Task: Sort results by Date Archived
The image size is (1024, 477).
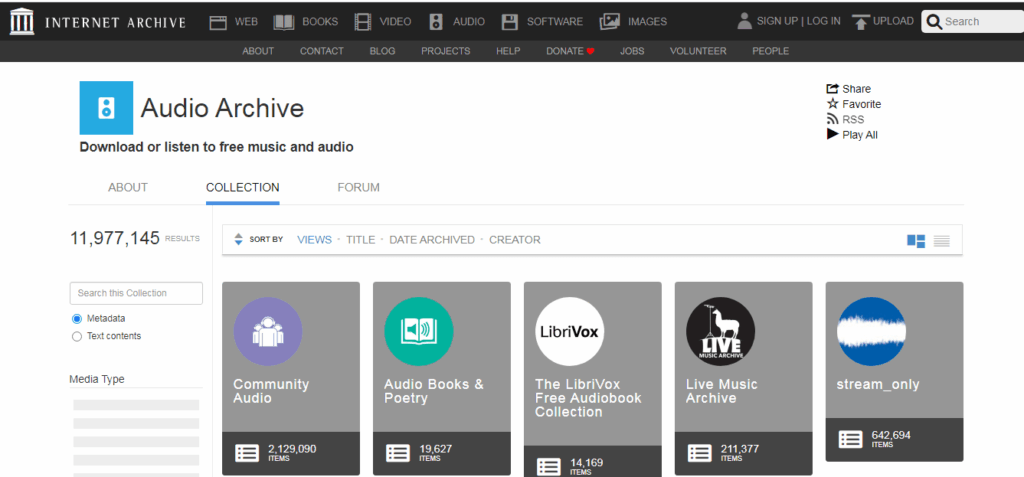Action: point(432,240)
